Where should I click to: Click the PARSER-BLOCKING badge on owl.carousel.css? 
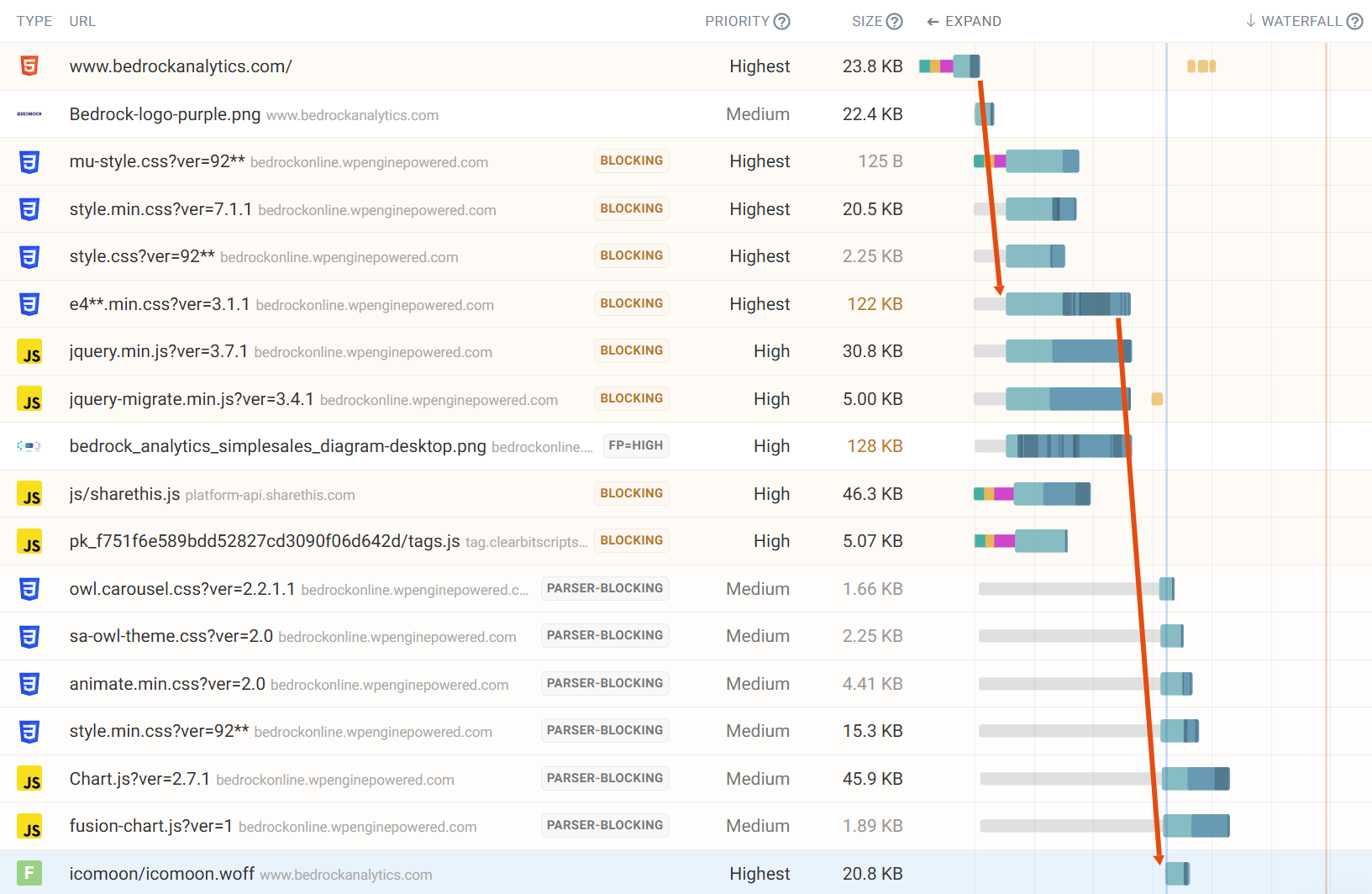605,588
